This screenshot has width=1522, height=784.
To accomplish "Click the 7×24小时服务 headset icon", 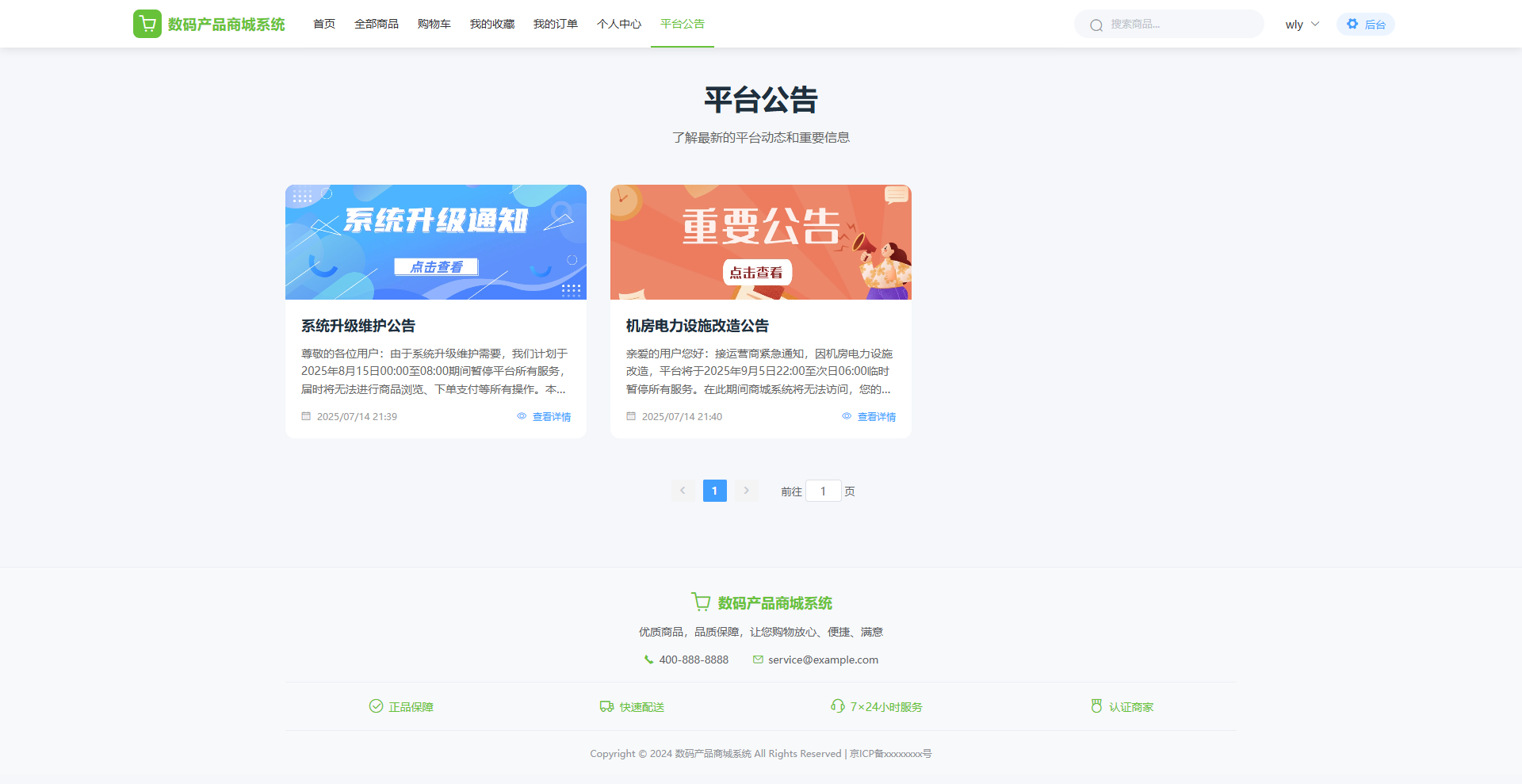I will pos(837,706).
